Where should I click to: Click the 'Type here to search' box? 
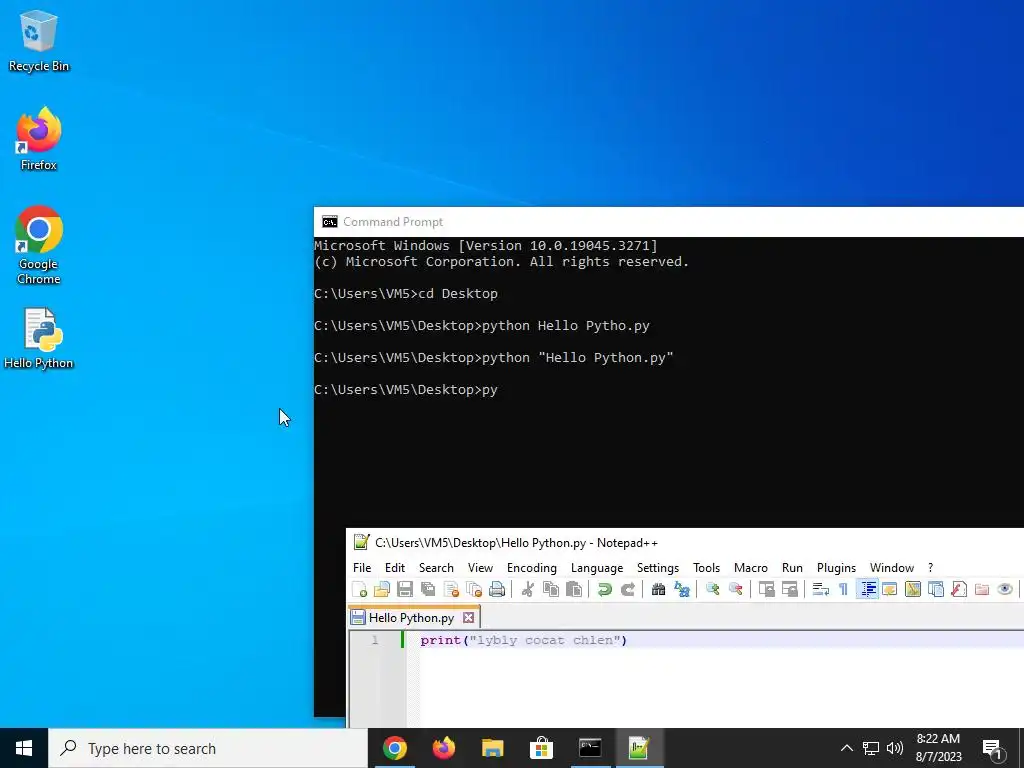[208, 748]
